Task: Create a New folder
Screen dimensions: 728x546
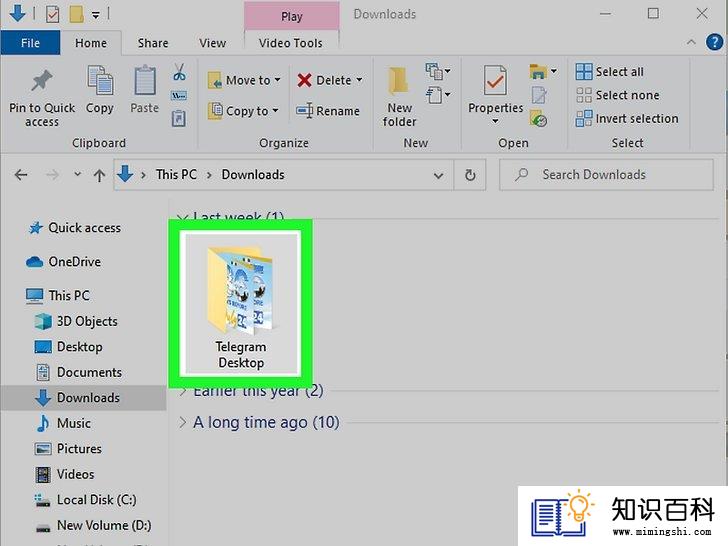Action: pyautogui.click(x=399, y=97)
